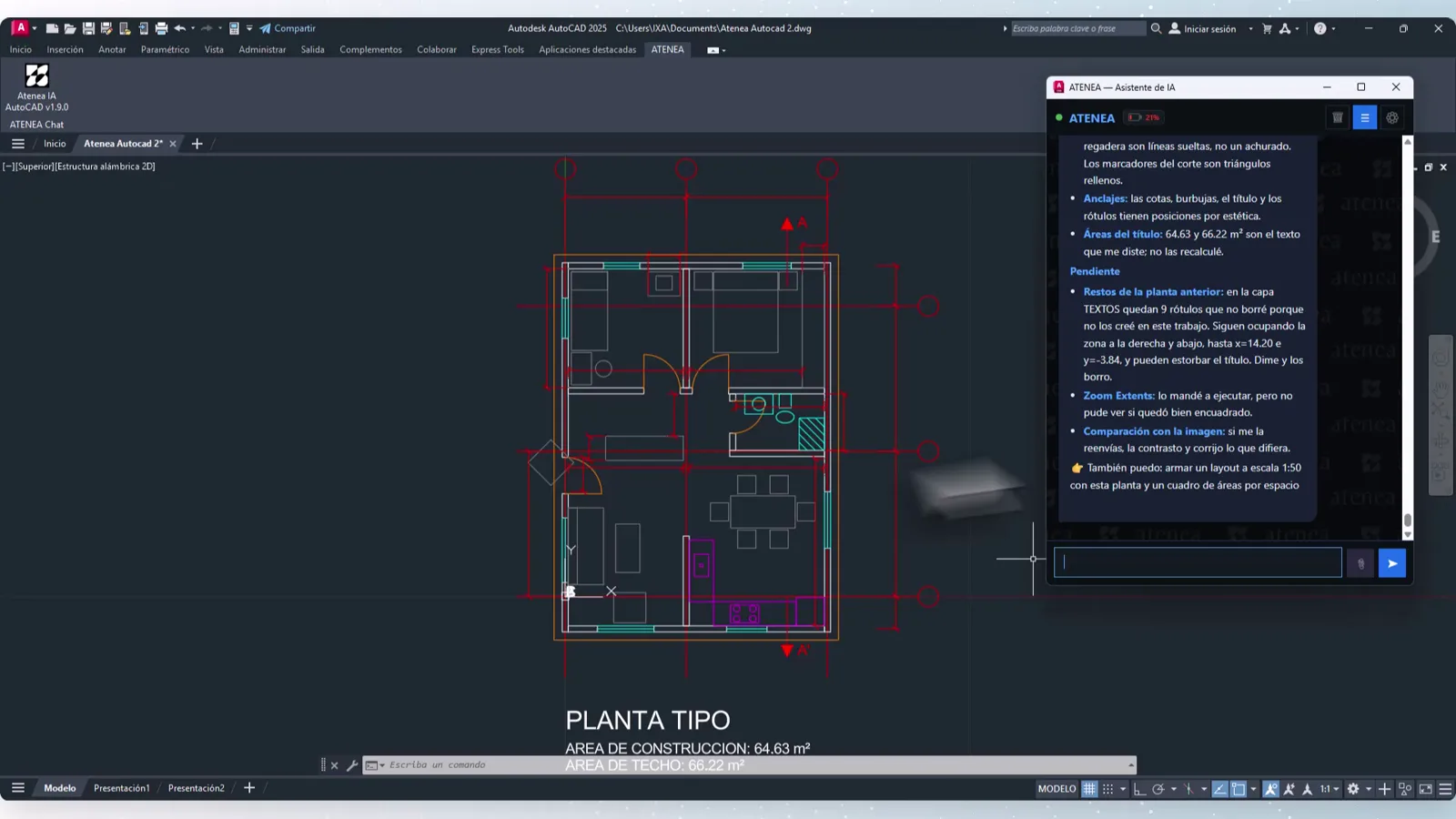
Task: Open the undo history dropdown arrow
Action: [x=193, y=28]
